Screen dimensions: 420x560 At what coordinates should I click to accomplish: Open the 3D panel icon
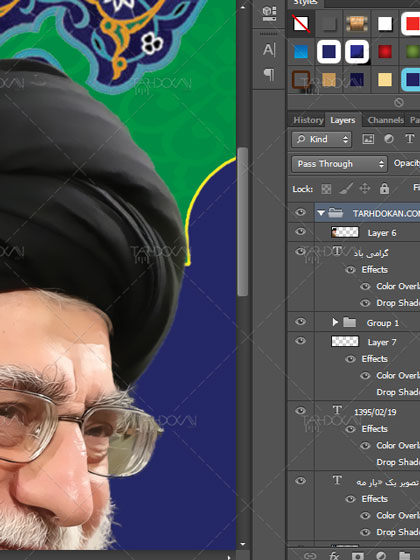point(269,14)
